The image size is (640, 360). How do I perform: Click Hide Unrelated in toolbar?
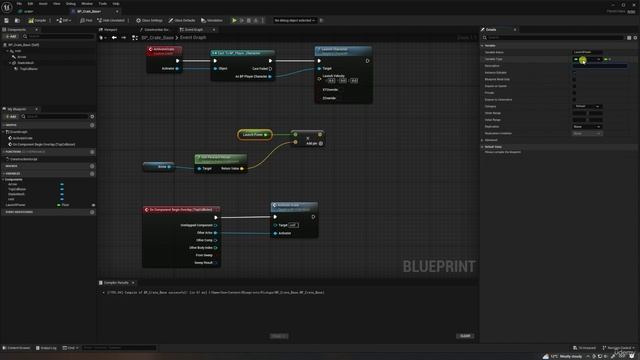point(111,20)
